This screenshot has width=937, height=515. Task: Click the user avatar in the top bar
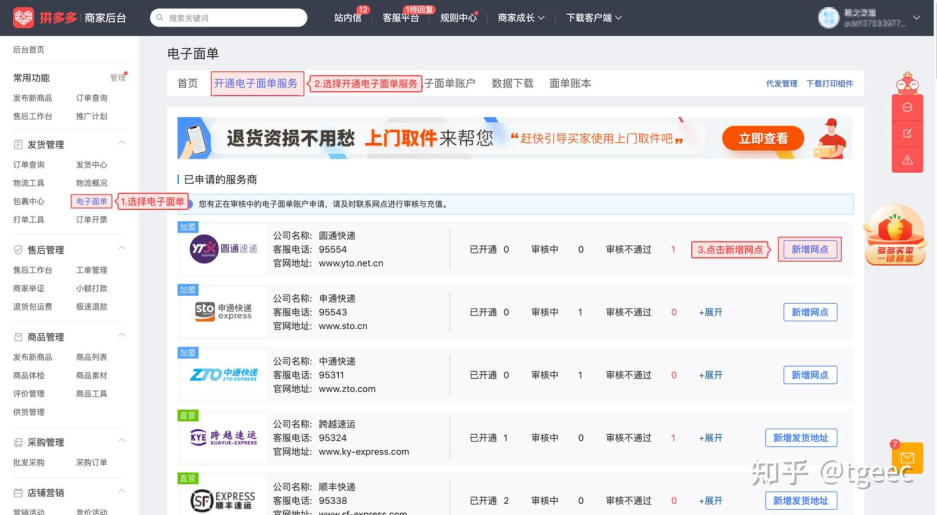coord(828,17)
